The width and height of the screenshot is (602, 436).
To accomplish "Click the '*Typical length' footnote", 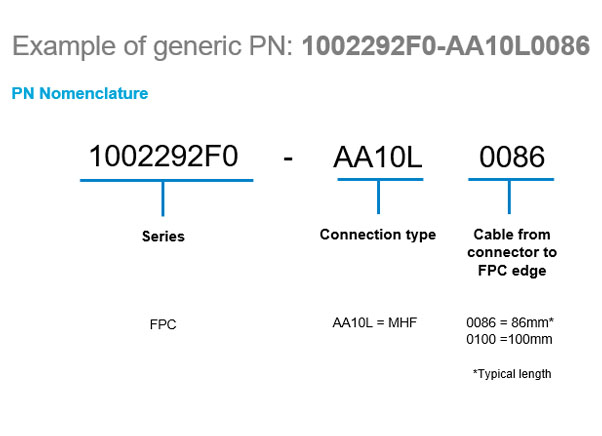I will click(x=512, y=374).
